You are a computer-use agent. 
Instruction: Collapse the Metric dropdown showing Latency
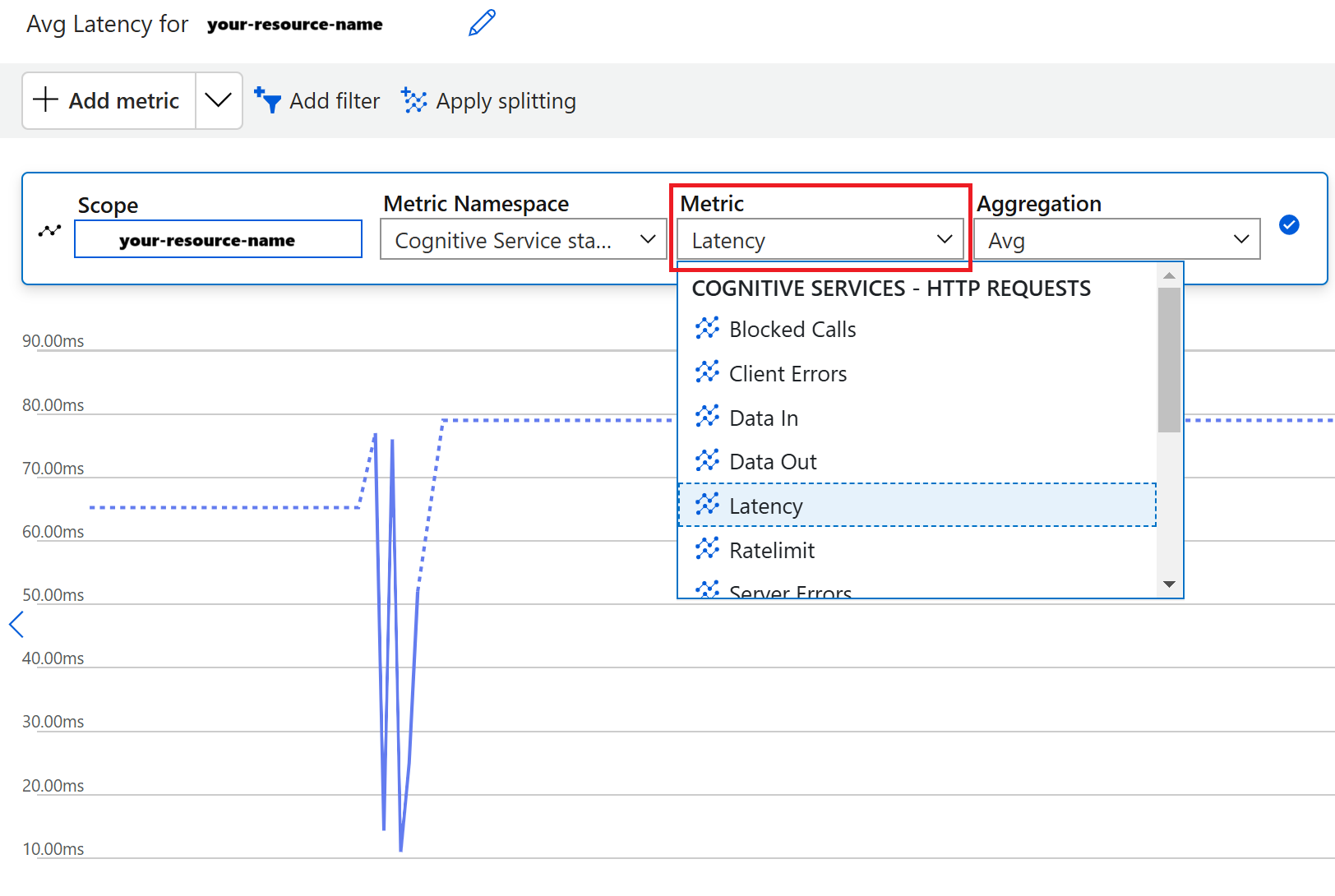[820, 239]
